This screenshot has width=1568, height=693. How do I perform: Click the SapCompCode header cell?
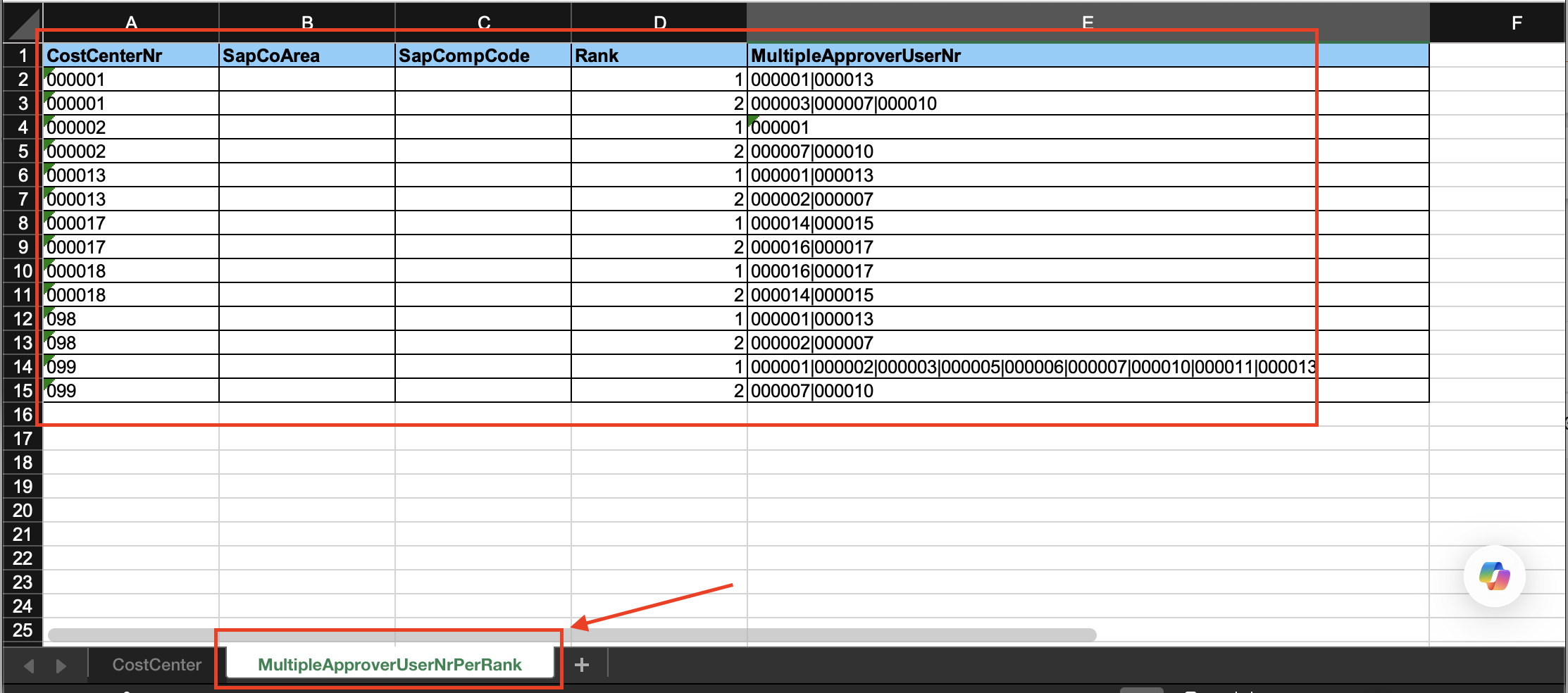click(483, 56)
